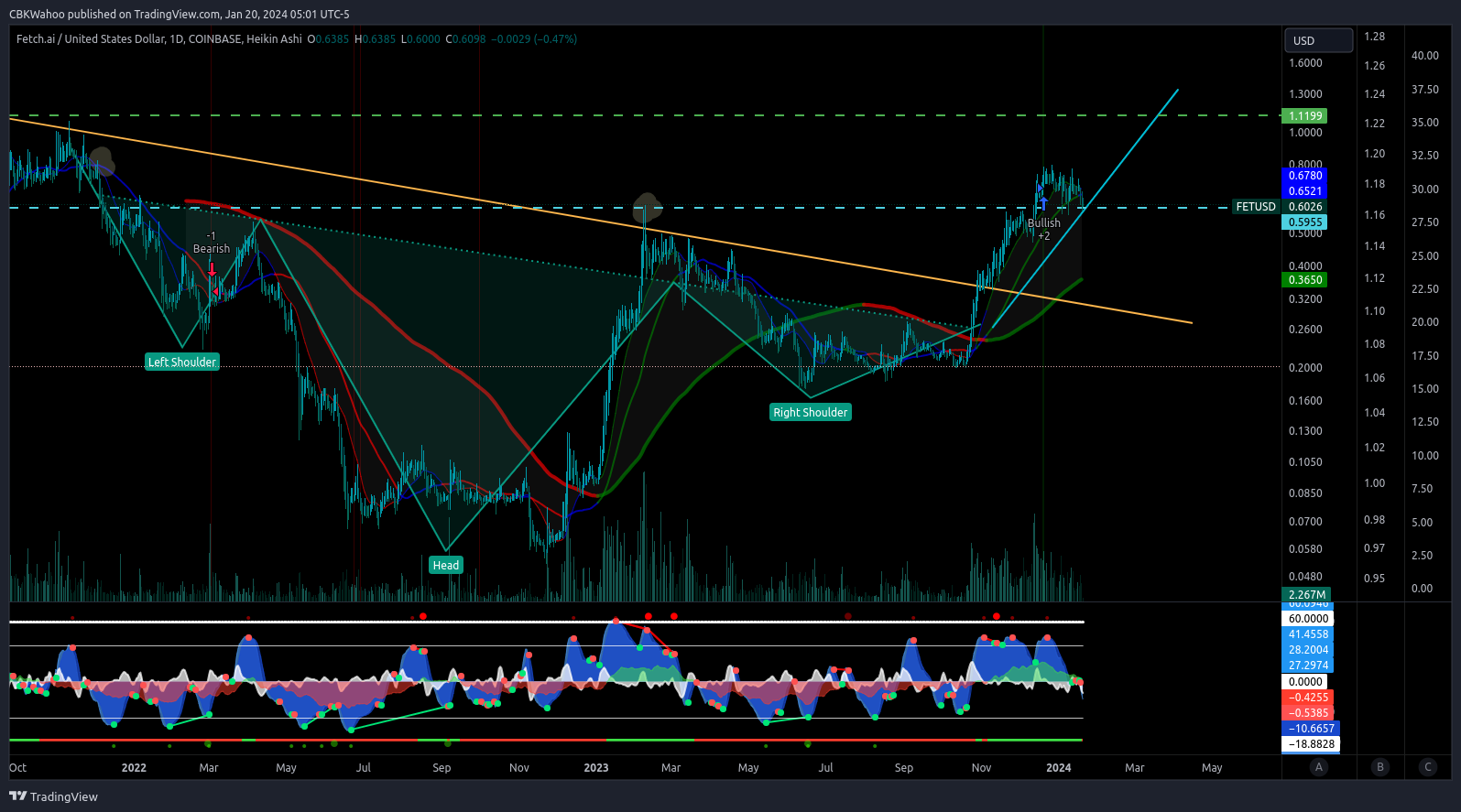Click the -0.0029 (-0.47%) change value
This screenshot has height=812, width=1461.
tap(535, 39)
